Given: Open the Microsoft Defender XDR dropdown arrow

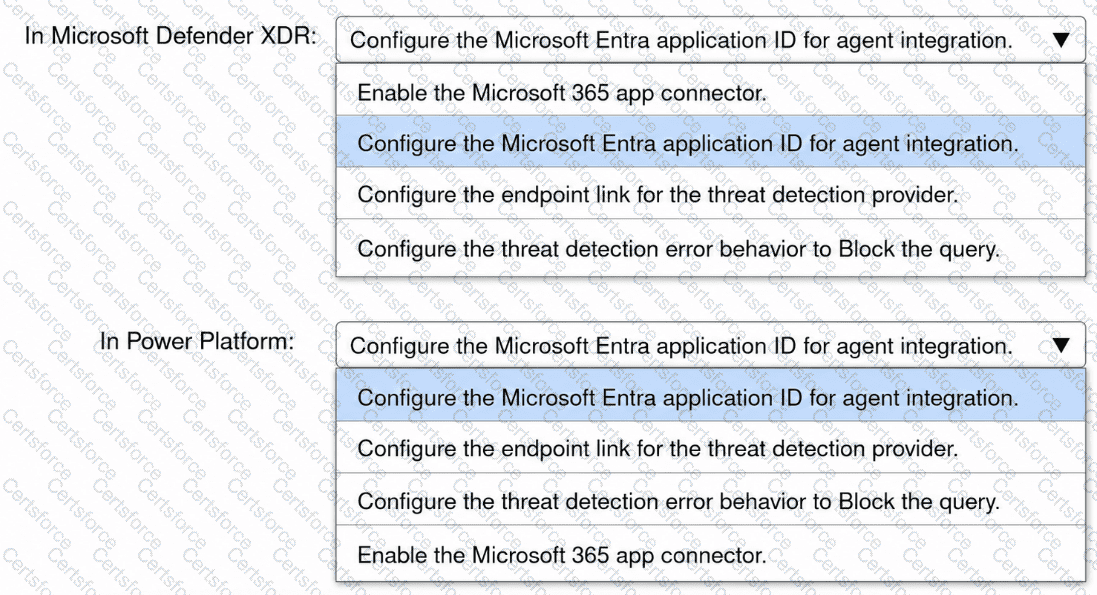Looking at the screenshot, I should click(x=1061, y=40).
